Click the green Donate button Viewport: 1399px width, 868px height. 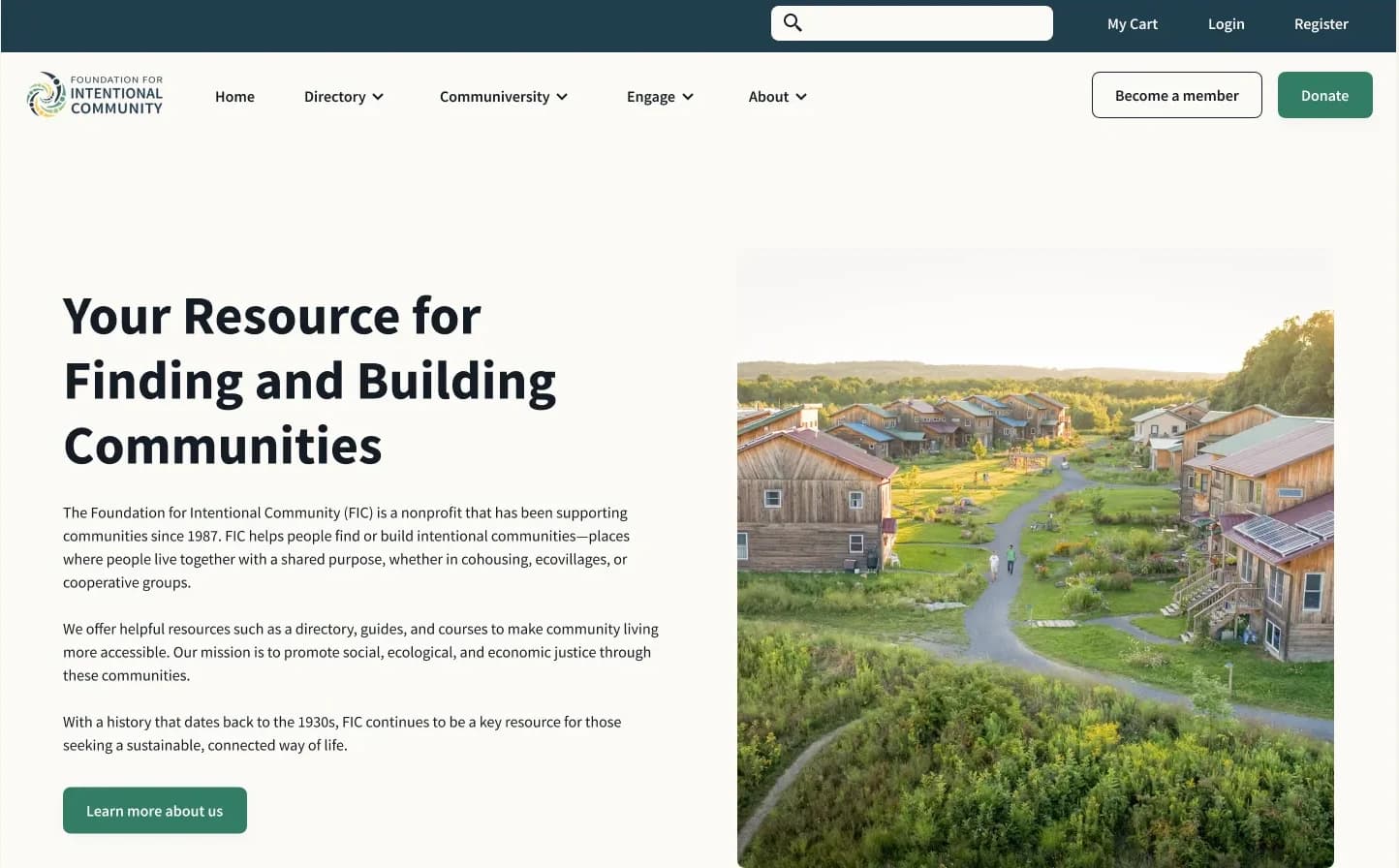coord(1324,95)
